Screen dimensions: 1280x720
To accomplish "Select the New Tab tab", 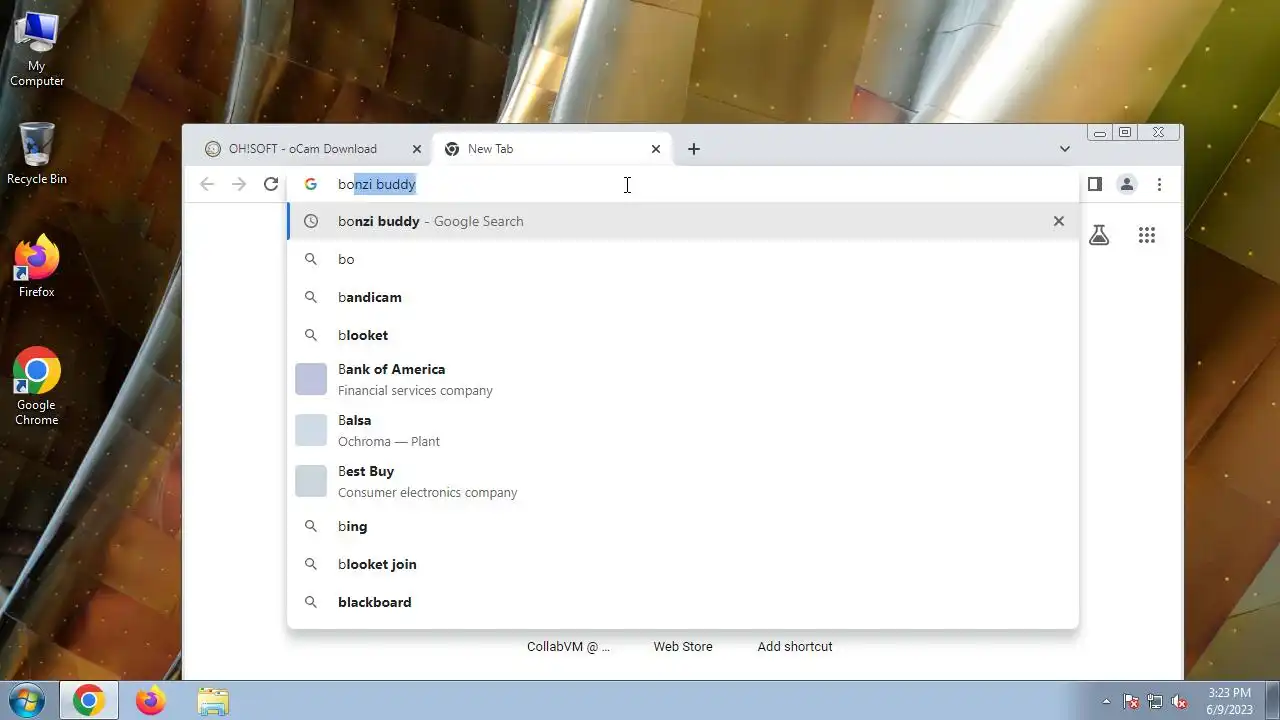I will (553, 149).
